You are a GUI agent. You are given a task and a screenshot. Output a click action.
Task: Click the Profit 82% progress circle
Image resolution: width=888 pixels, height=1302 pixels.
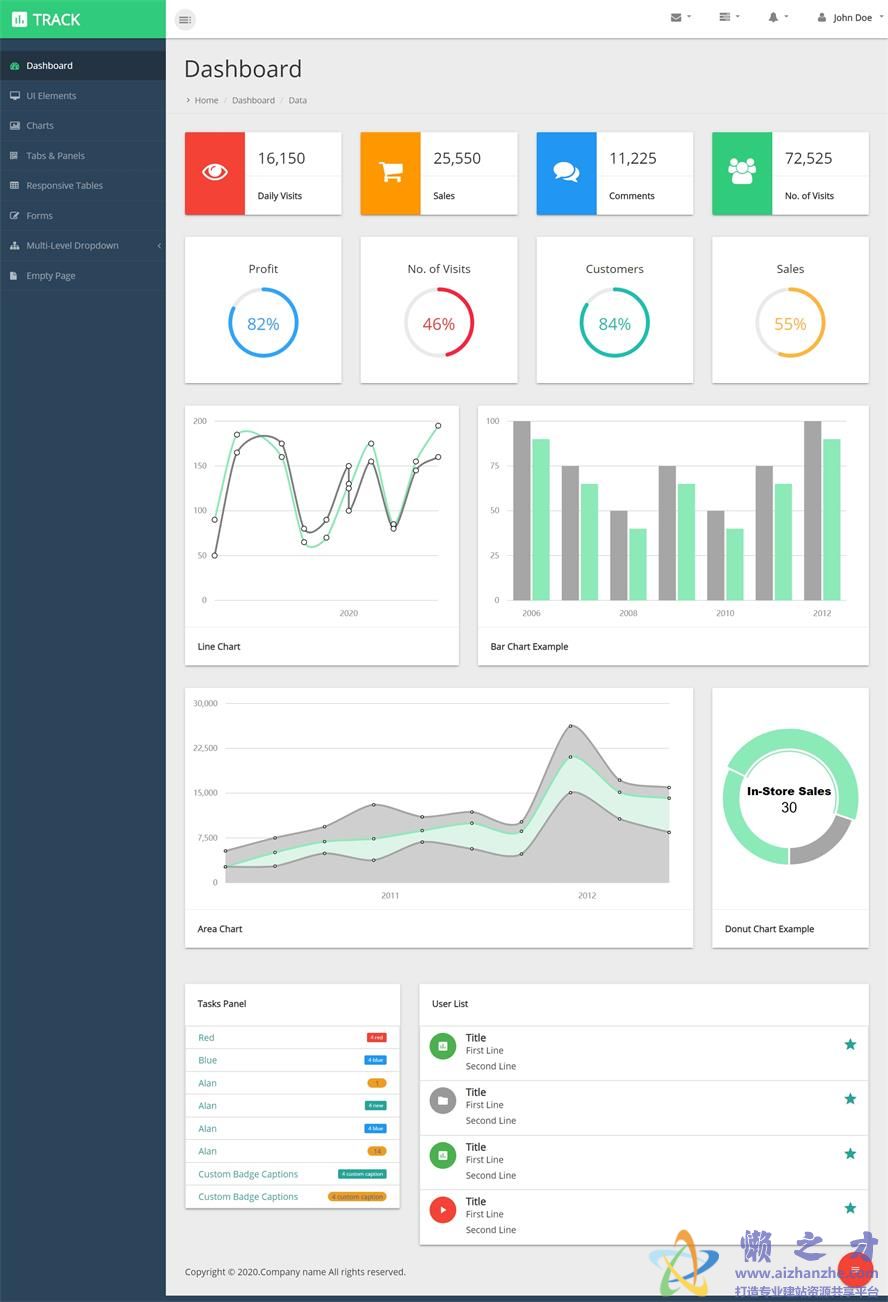(x=263, y=323)
